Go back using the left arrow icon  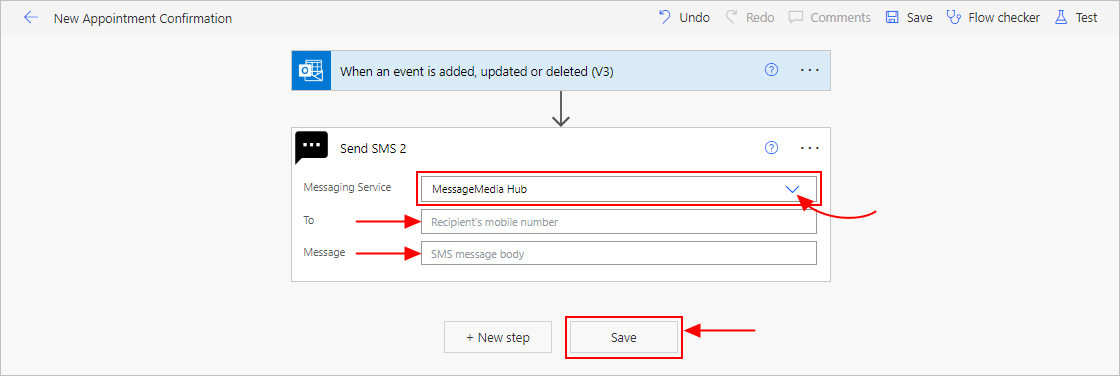pyautogui.click(x=31, y=17)
